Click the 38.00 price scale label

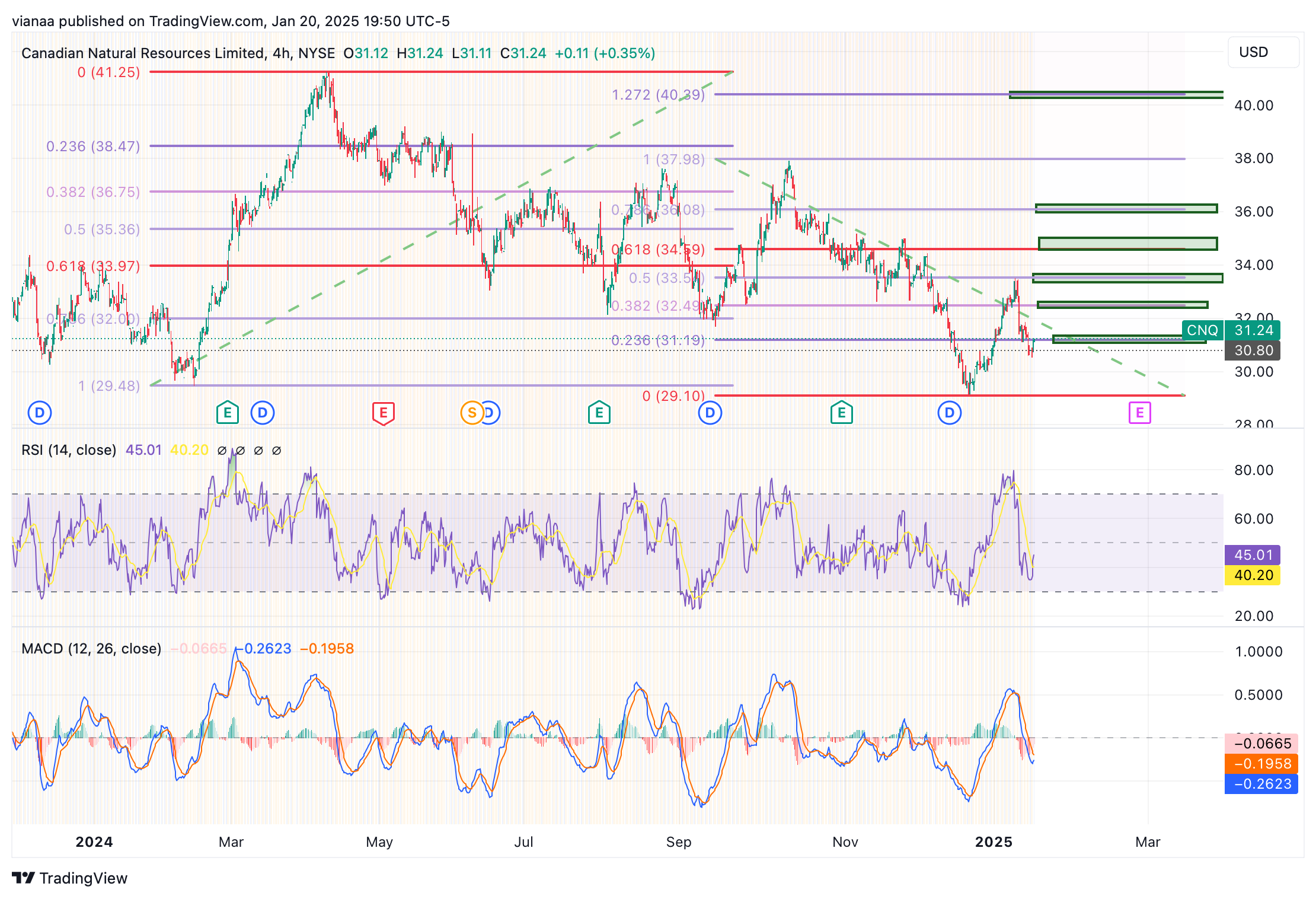click(x=1254, y=158)
